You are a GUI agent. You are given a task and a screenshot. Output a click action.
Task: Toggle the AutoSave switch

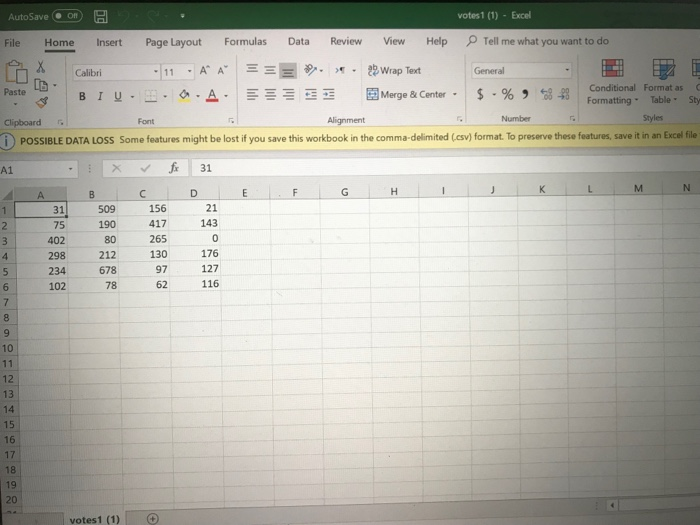pos(67,16)
